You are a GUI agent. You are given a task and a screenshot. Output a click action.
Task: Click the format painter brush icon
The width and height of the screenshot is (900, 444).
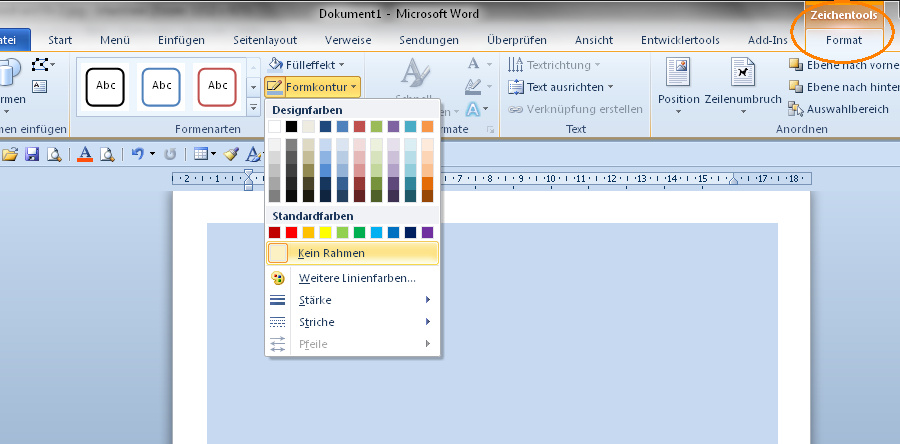[231, 154]
